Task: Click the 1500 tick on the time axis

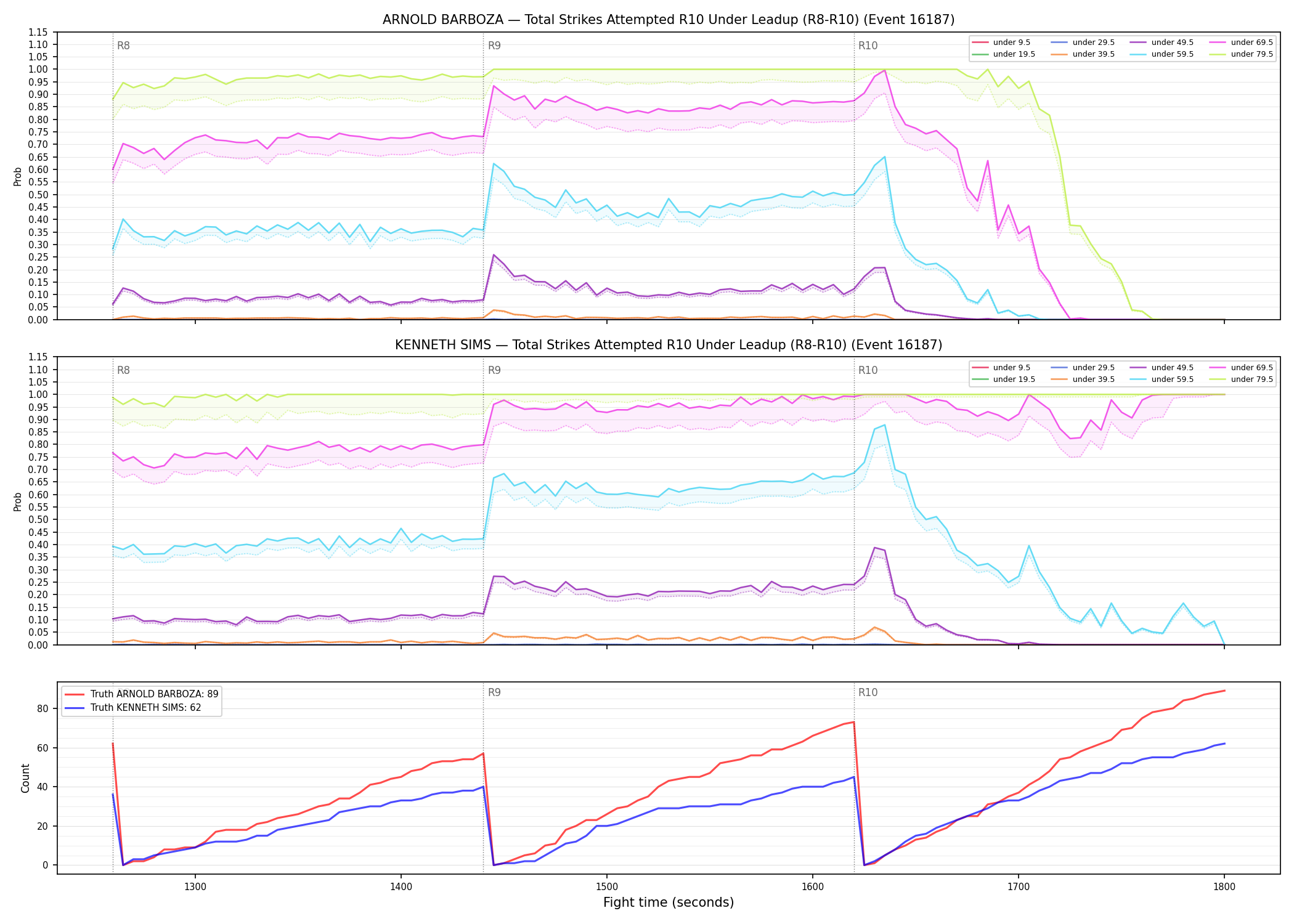Action: (607, 887)
